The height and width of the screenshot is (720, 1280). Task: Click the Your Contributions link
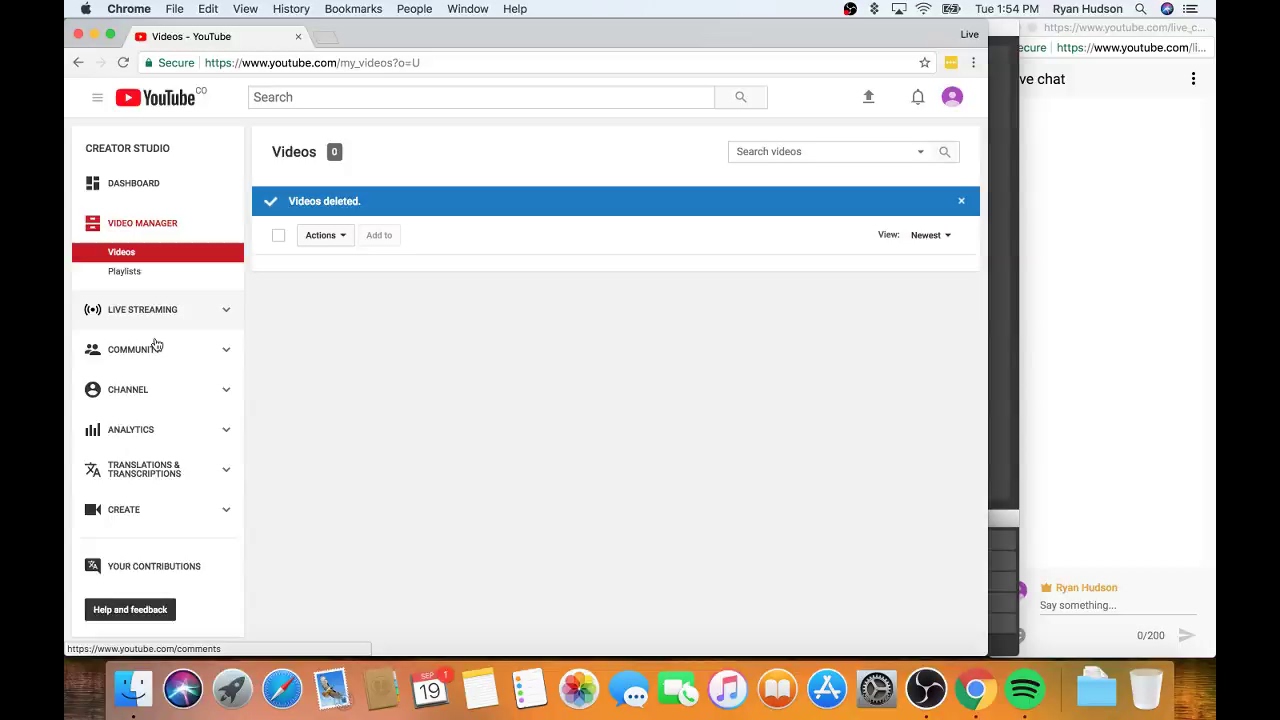154,566
